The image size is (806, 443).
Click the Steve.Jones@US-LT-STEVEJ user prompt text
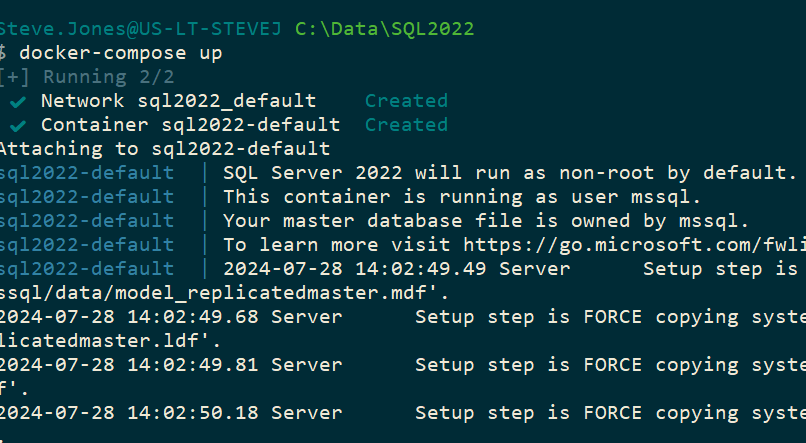142,29
